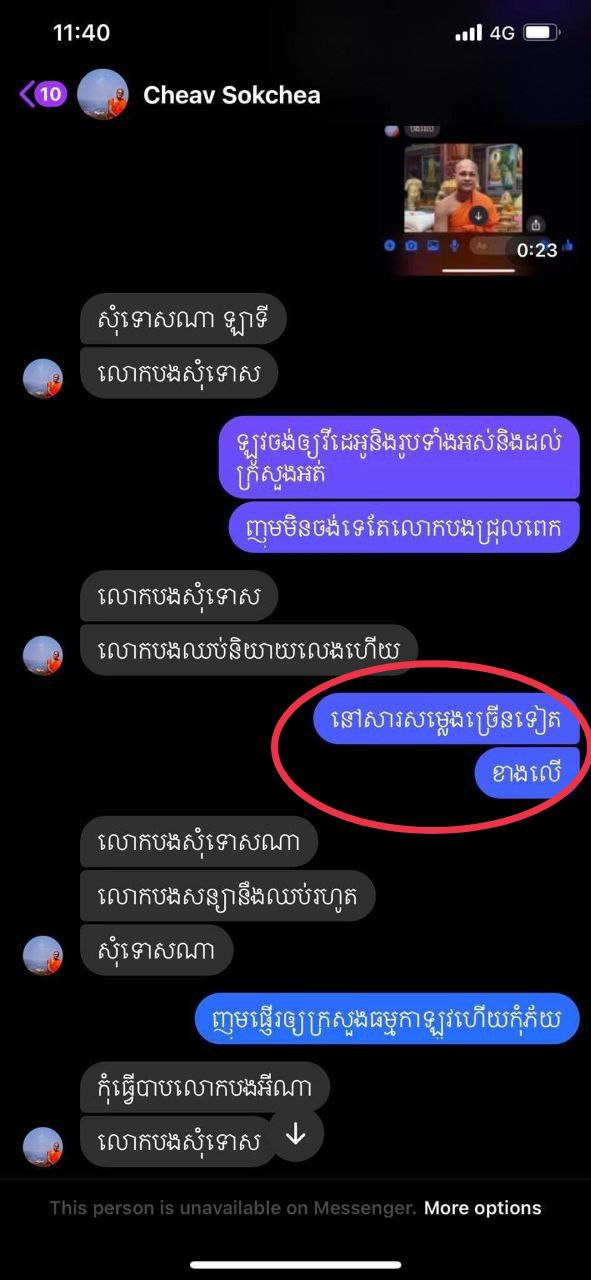The width and height of the screenshot is (591, 1280).
Task: Tap the avatar beside លោកបងឈប់និយាយលេងហើយ message
Action: point(43,655)
